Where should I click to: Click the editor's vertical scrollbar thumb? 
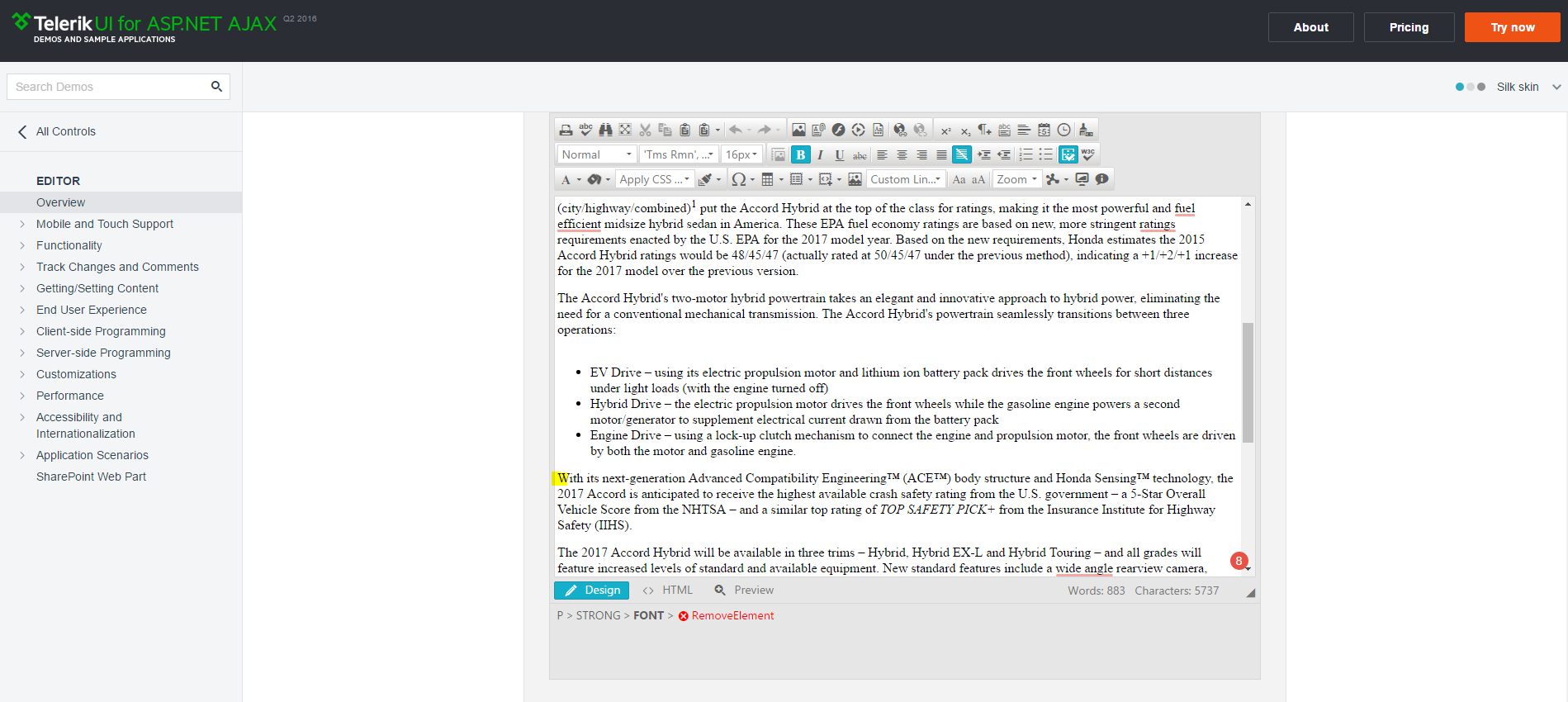(x=1248, y=382)
